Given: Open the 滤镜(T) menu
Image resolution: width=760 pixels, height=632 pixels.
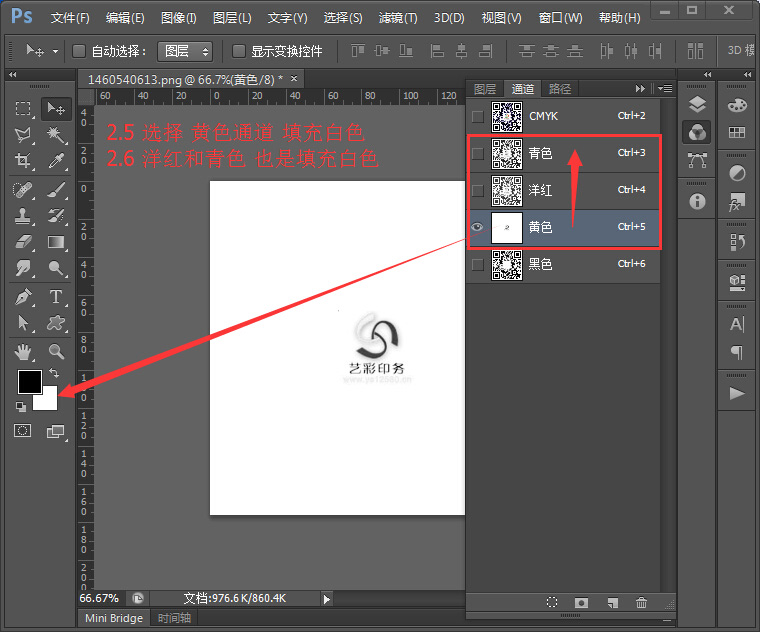Looking at the screenshot, I should tap(398, 18).
